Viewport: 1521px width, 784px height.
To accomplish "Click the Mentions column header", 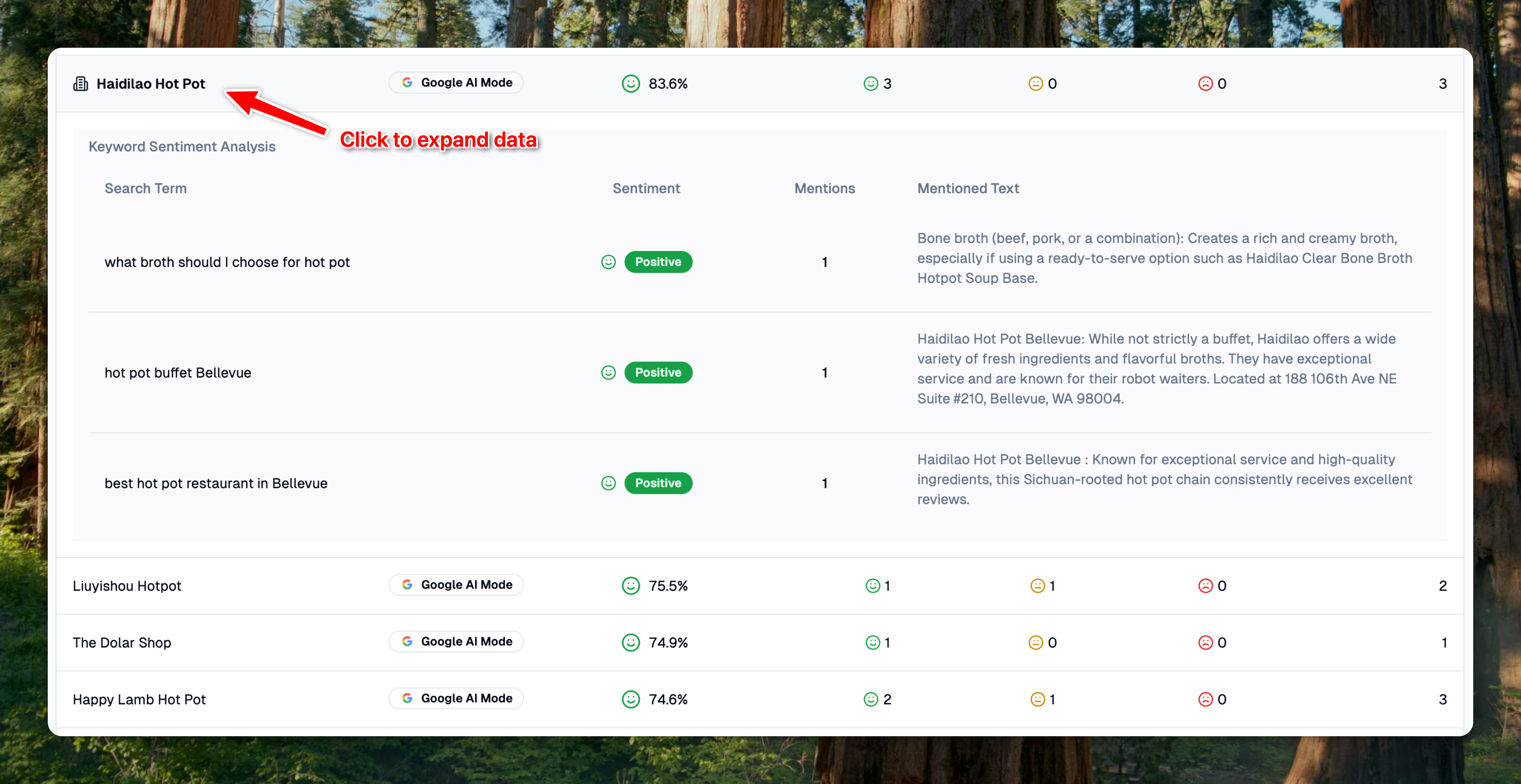I will coord(824,188).
